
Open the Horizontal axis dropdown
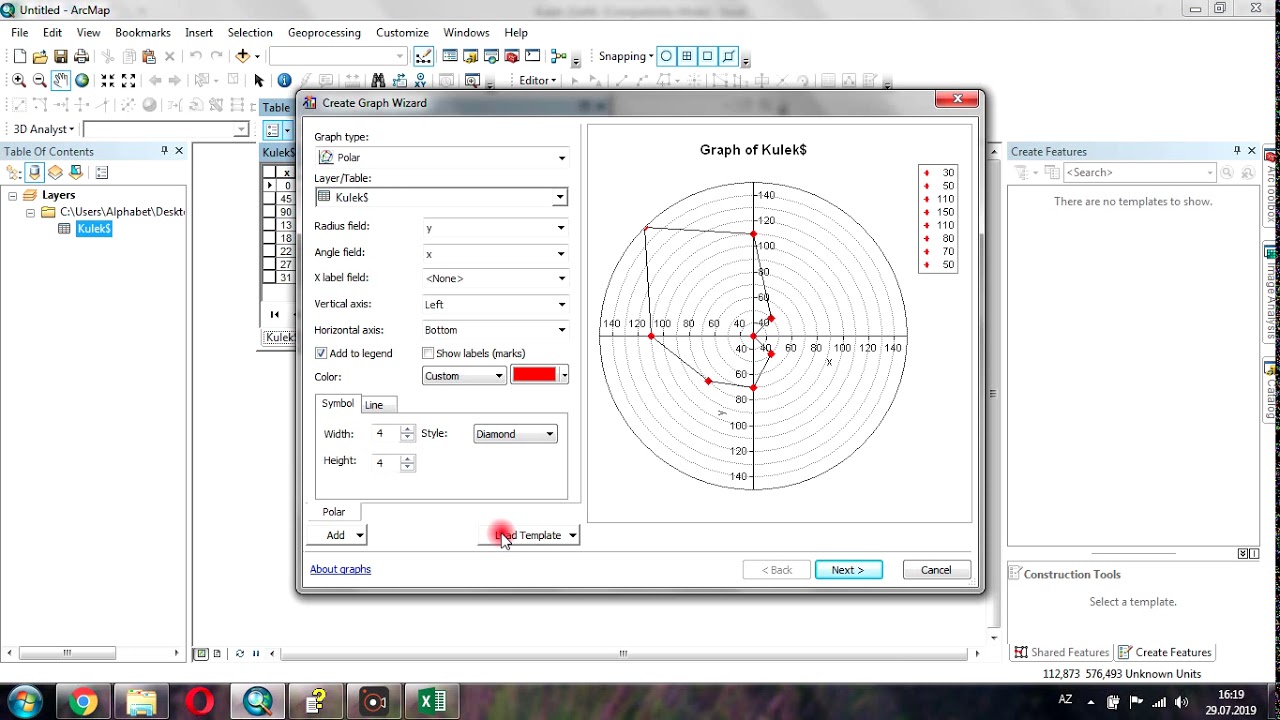coord(495,330)
